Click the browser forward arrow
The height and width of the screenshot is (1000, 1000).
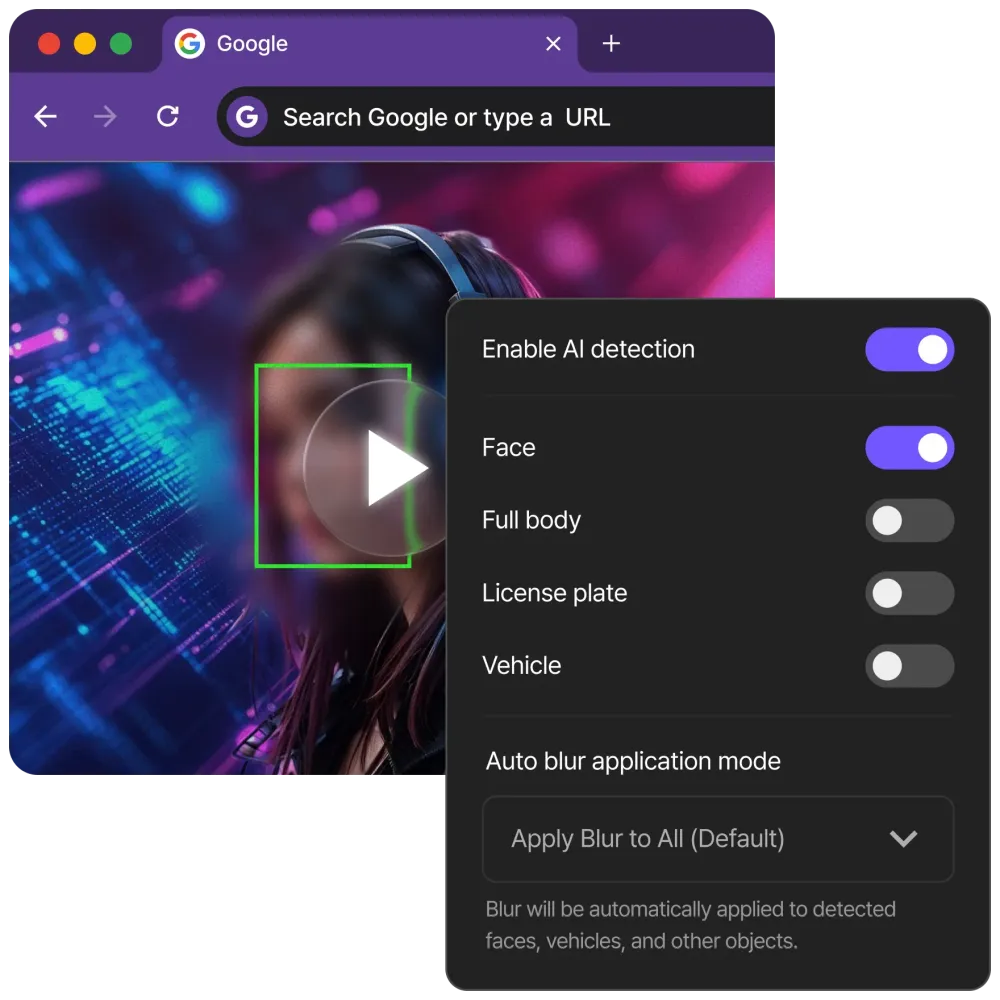click(105, 117)
